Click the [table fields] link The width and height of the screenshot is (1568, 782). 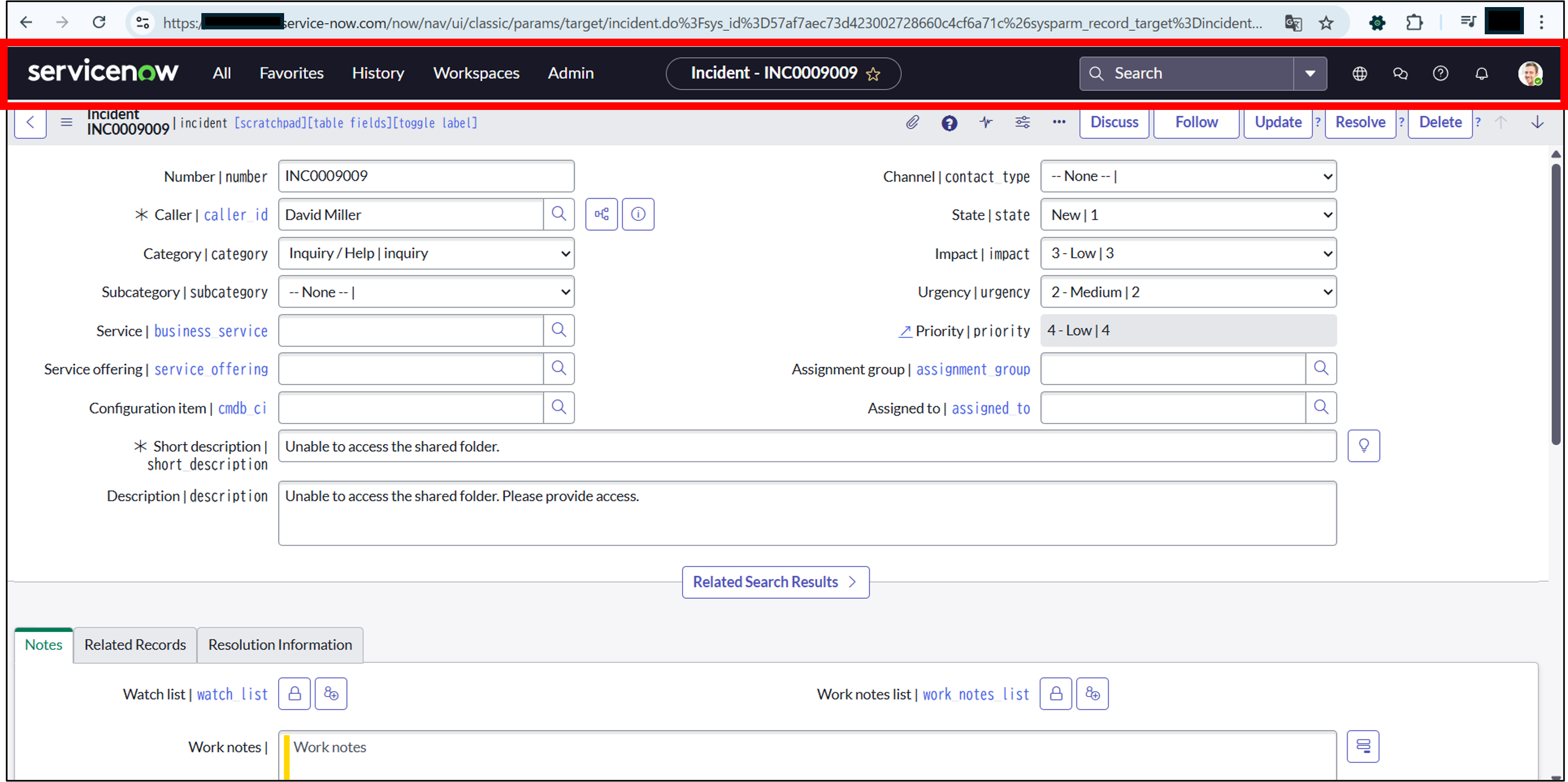[349, 124]
